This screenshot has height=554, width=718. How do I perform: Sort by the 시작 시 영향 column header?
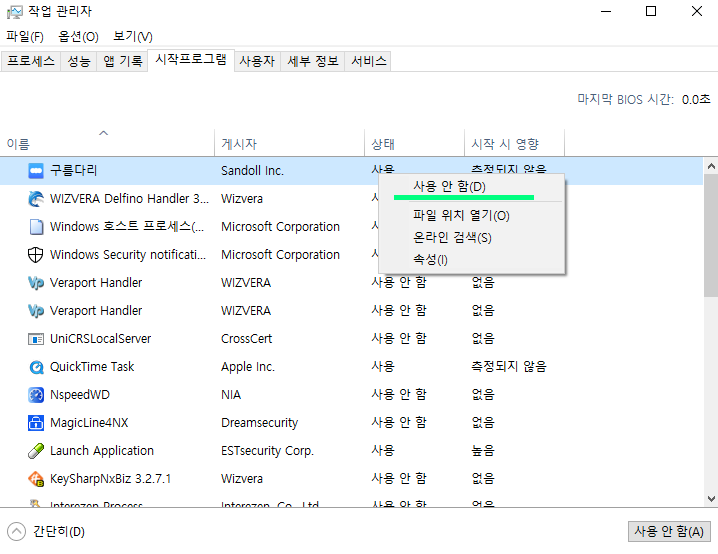515,144
